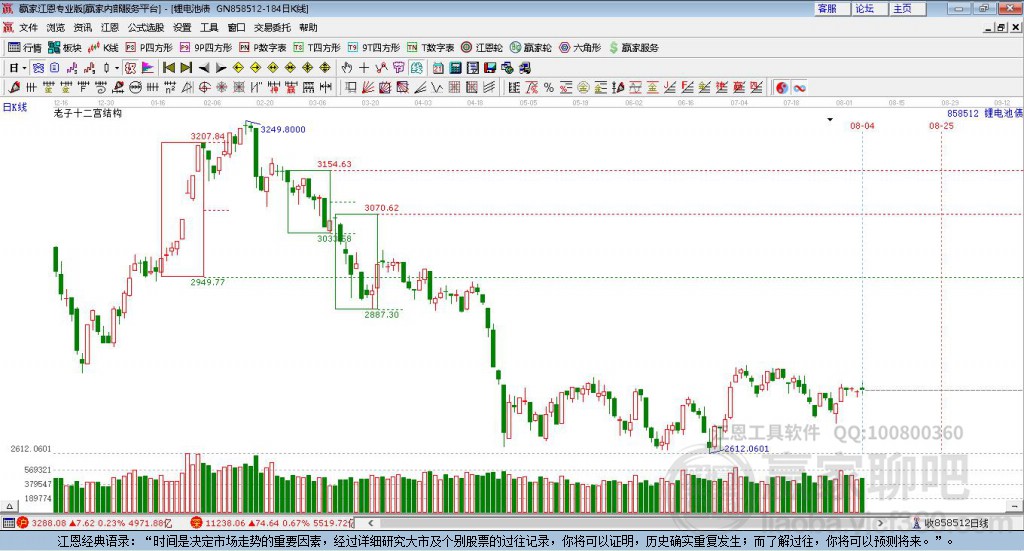
Task: Open P数字表 number table
Action: [263, 48]
